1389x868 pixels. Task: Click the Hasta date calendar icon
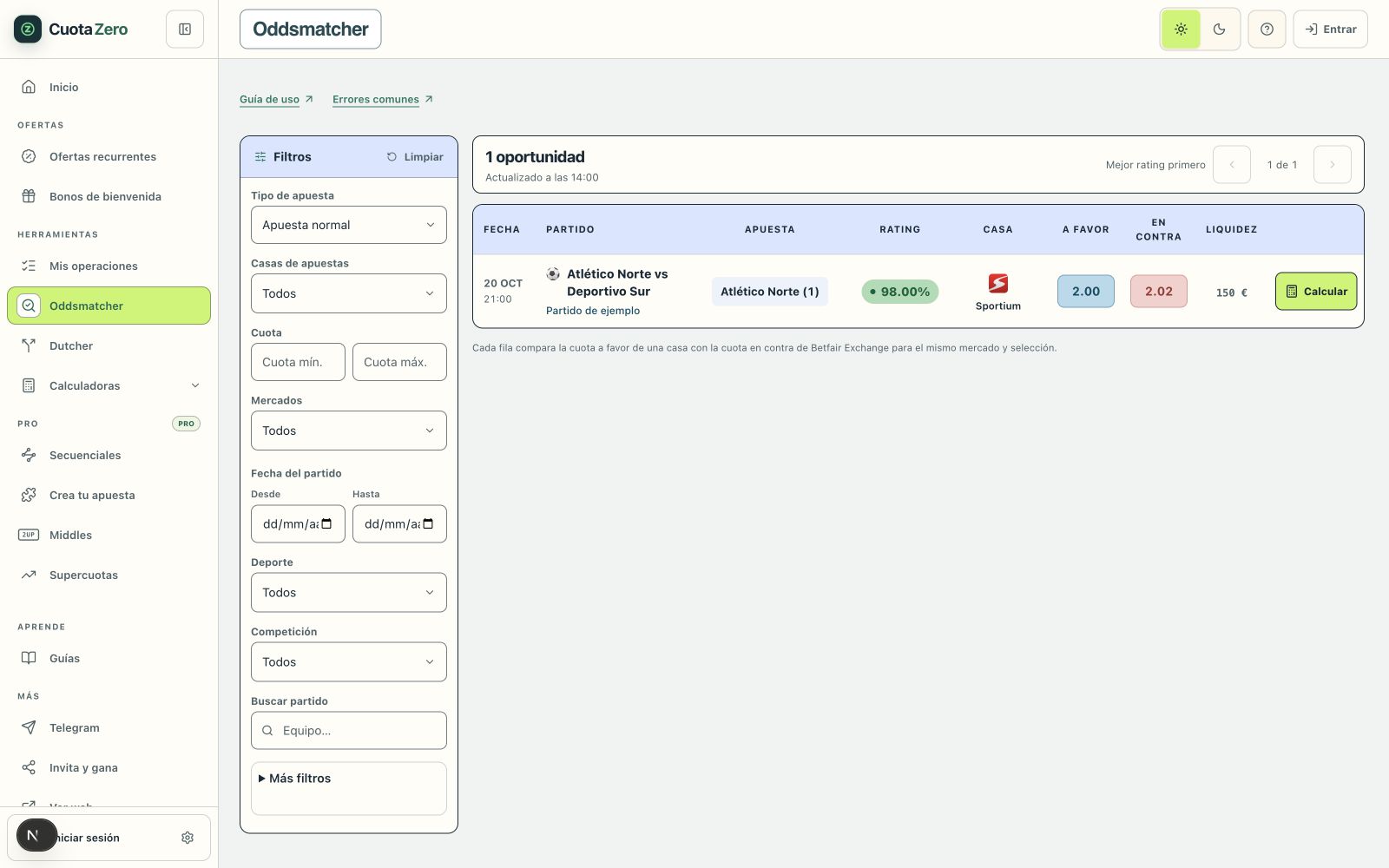tap(428, 524)
